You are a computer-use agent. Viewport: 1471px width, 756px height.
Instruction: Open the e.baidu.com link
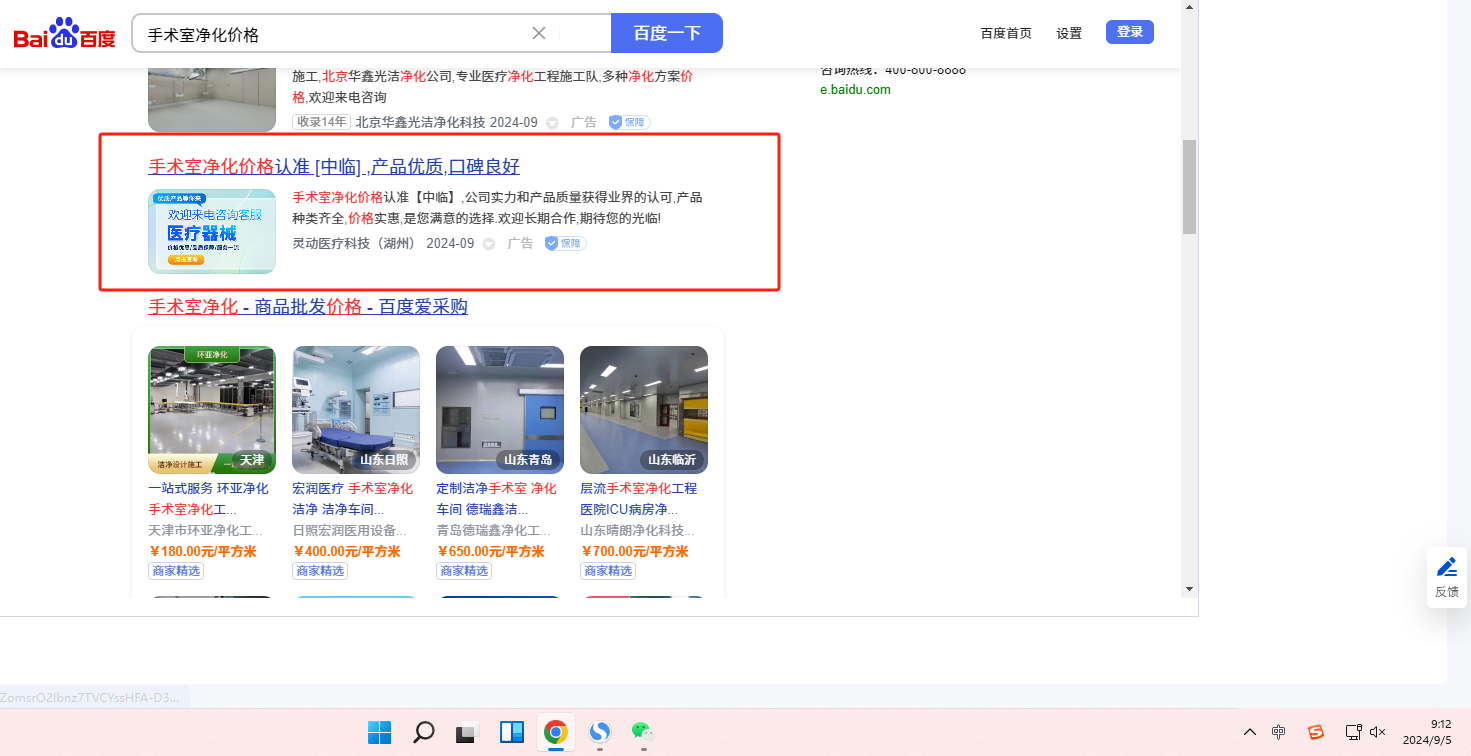click(855, 90)
